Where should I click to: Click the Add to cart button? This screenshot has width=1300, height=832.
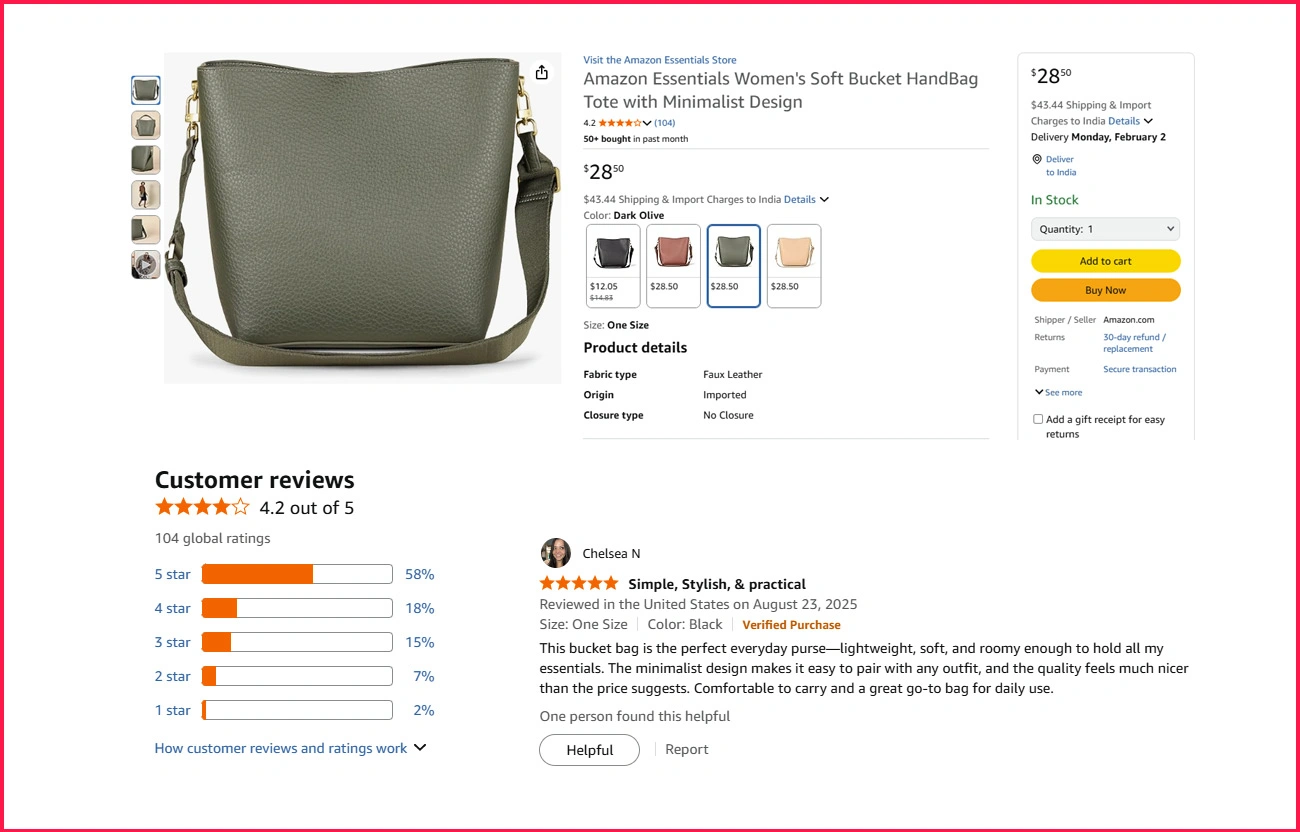tap(1105, 261)
